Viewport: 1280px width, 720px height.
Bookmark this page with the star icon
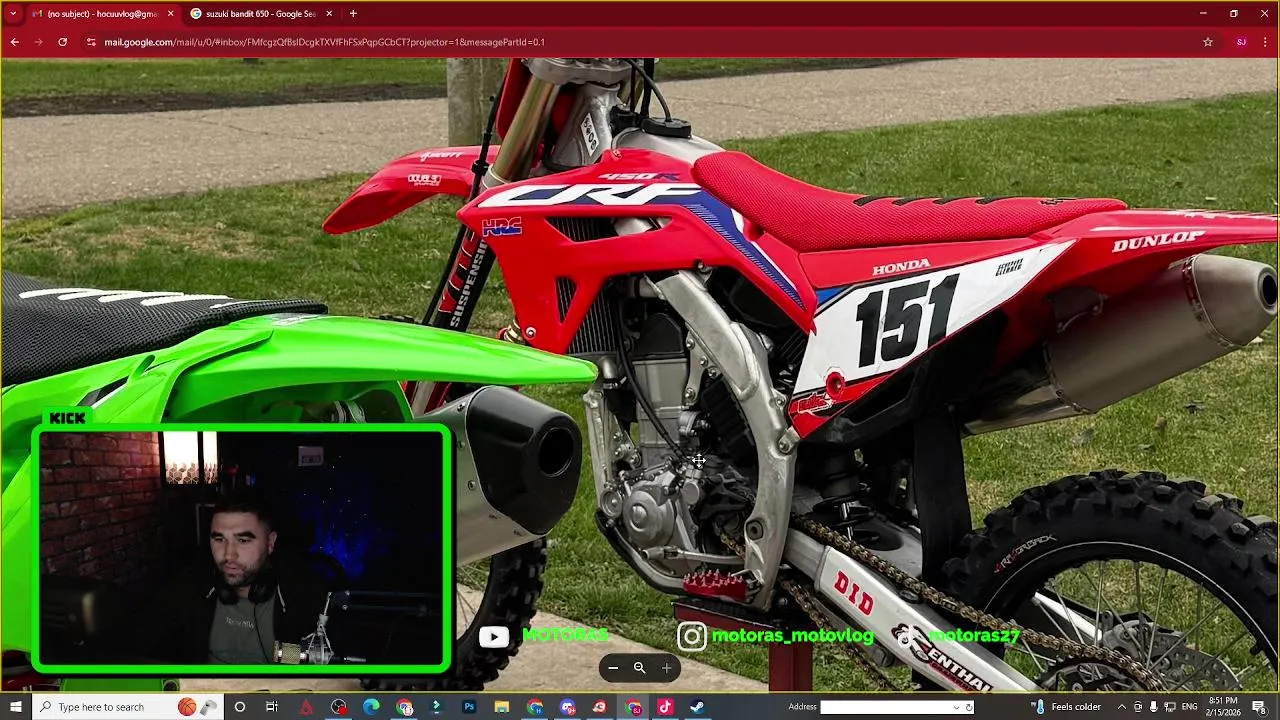point(1208,42)
